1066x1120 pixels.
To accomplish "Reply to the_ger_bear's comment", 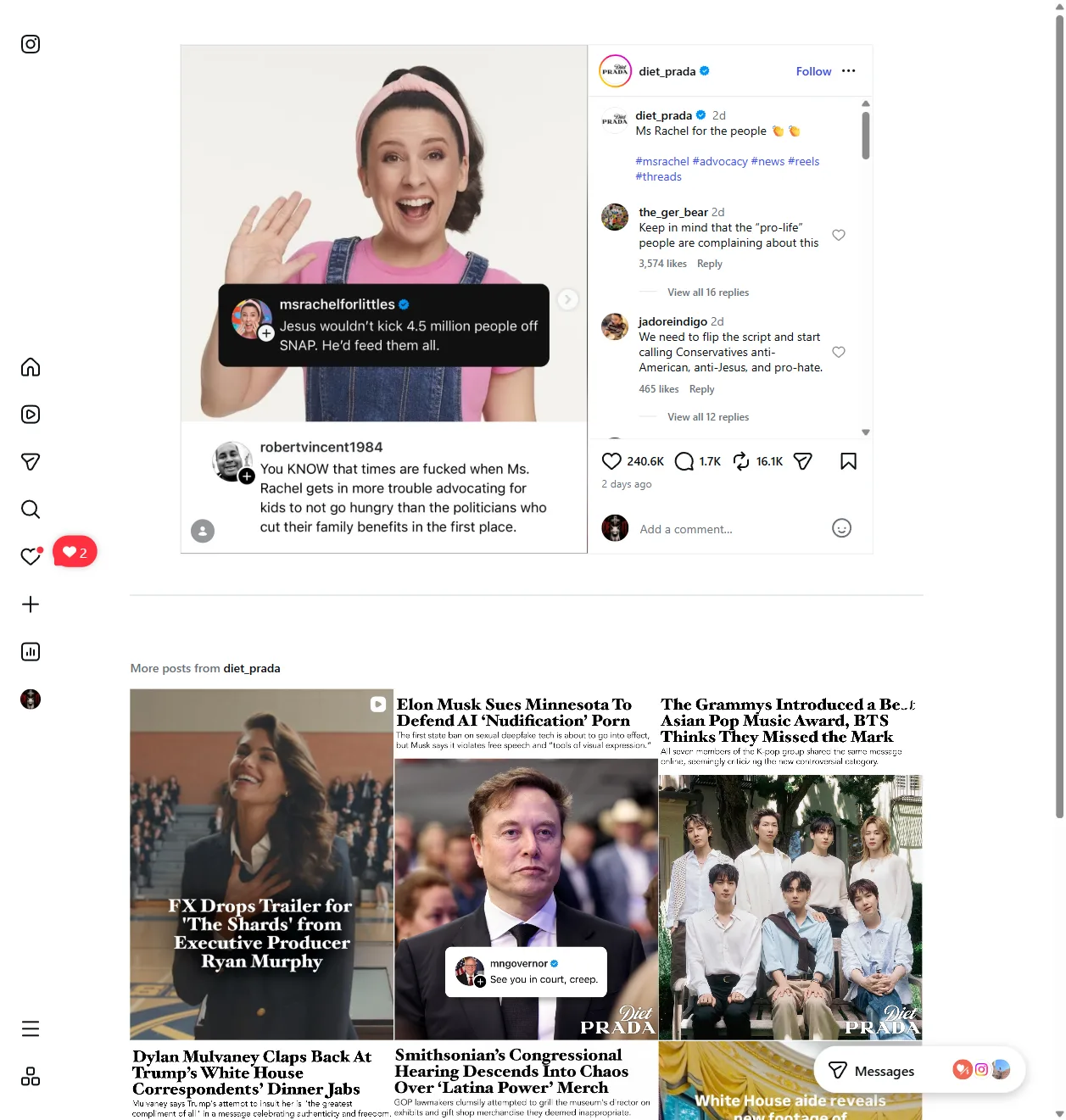I will pyautogui.click(x=710, y=264).
